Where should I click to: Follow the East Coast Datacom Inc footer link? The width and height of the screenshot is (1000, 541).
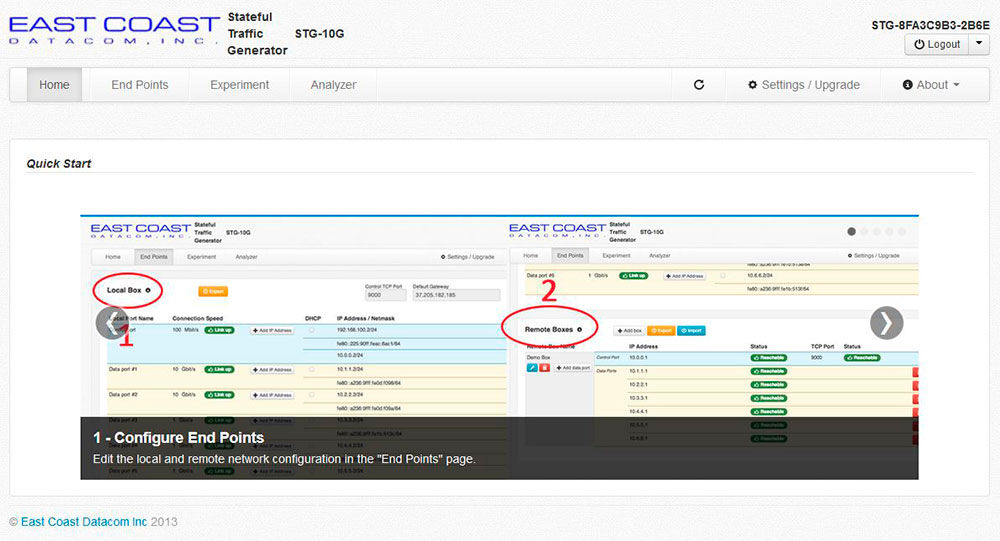[84, 522]
